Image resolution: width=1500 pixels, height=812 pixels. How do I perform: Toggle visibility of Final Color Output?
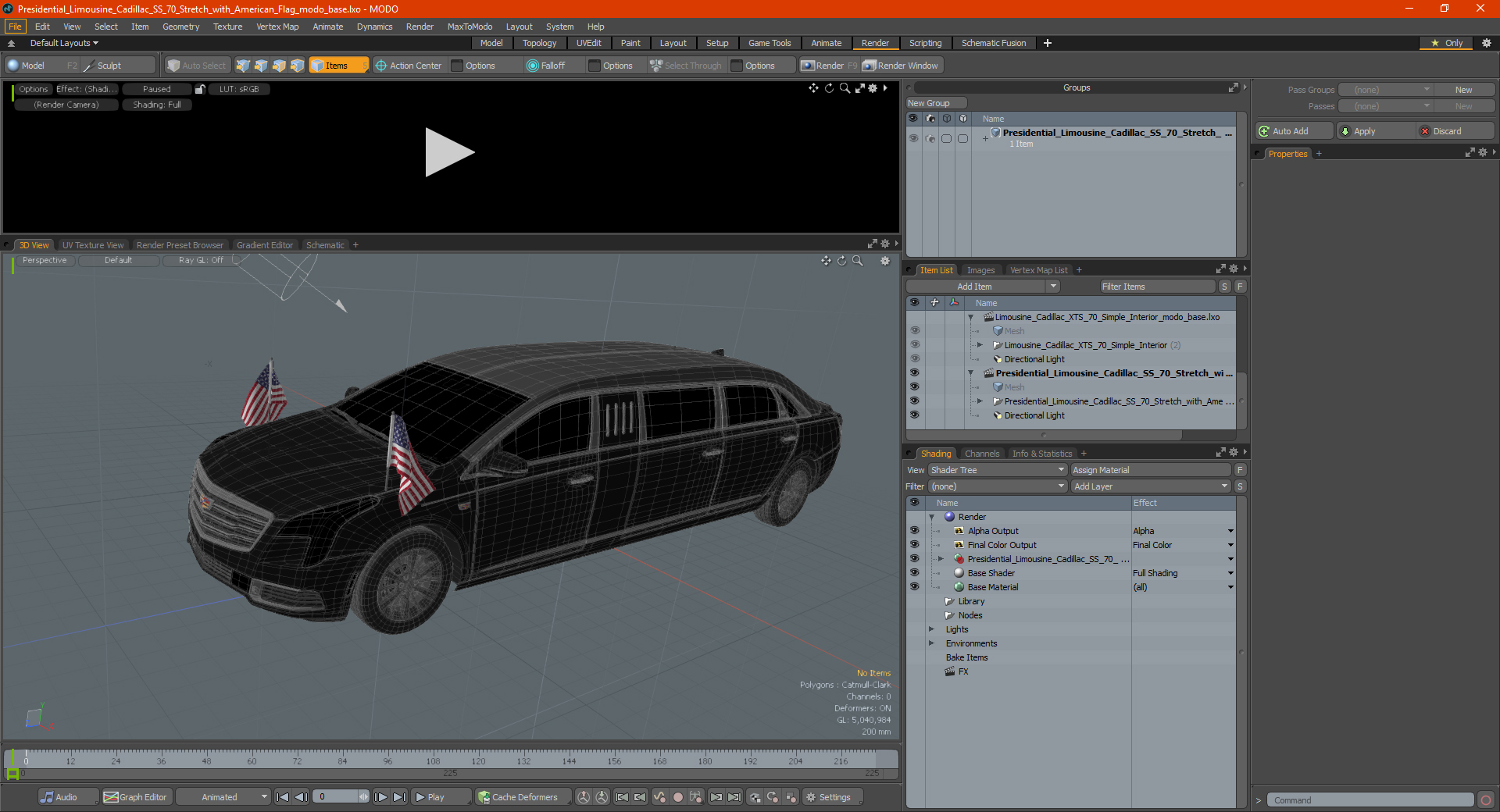point(914,545)
